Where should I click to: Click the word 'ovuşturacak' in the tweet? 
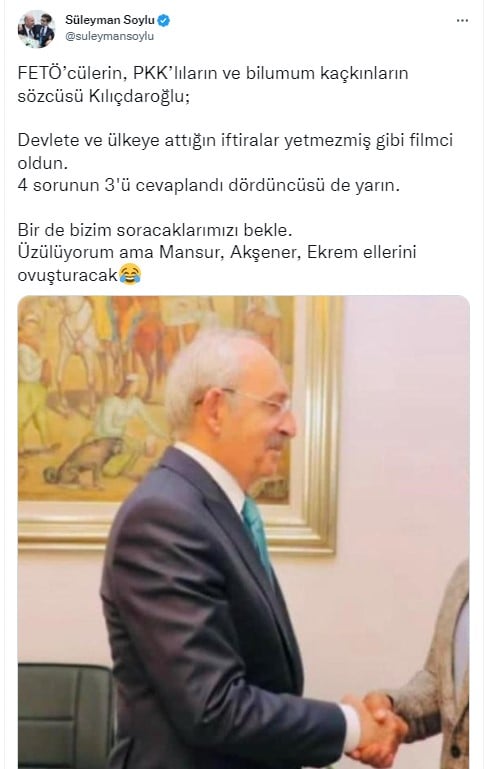point(68,275)
